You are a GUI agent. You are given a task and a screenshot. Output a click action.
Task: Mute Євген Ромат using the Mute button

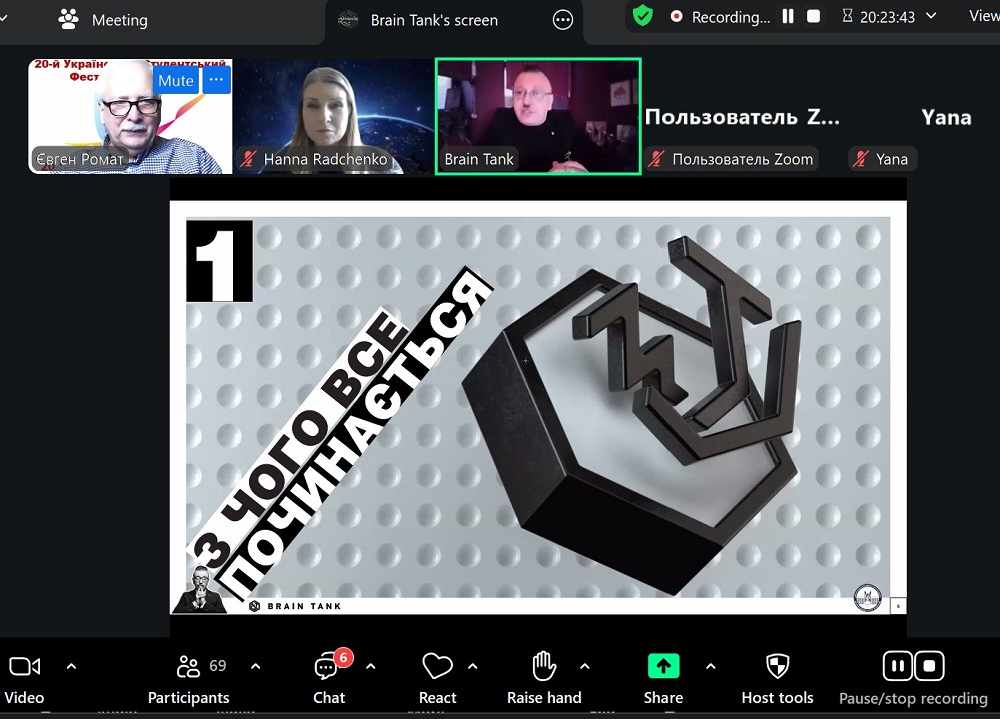[176, 80]
